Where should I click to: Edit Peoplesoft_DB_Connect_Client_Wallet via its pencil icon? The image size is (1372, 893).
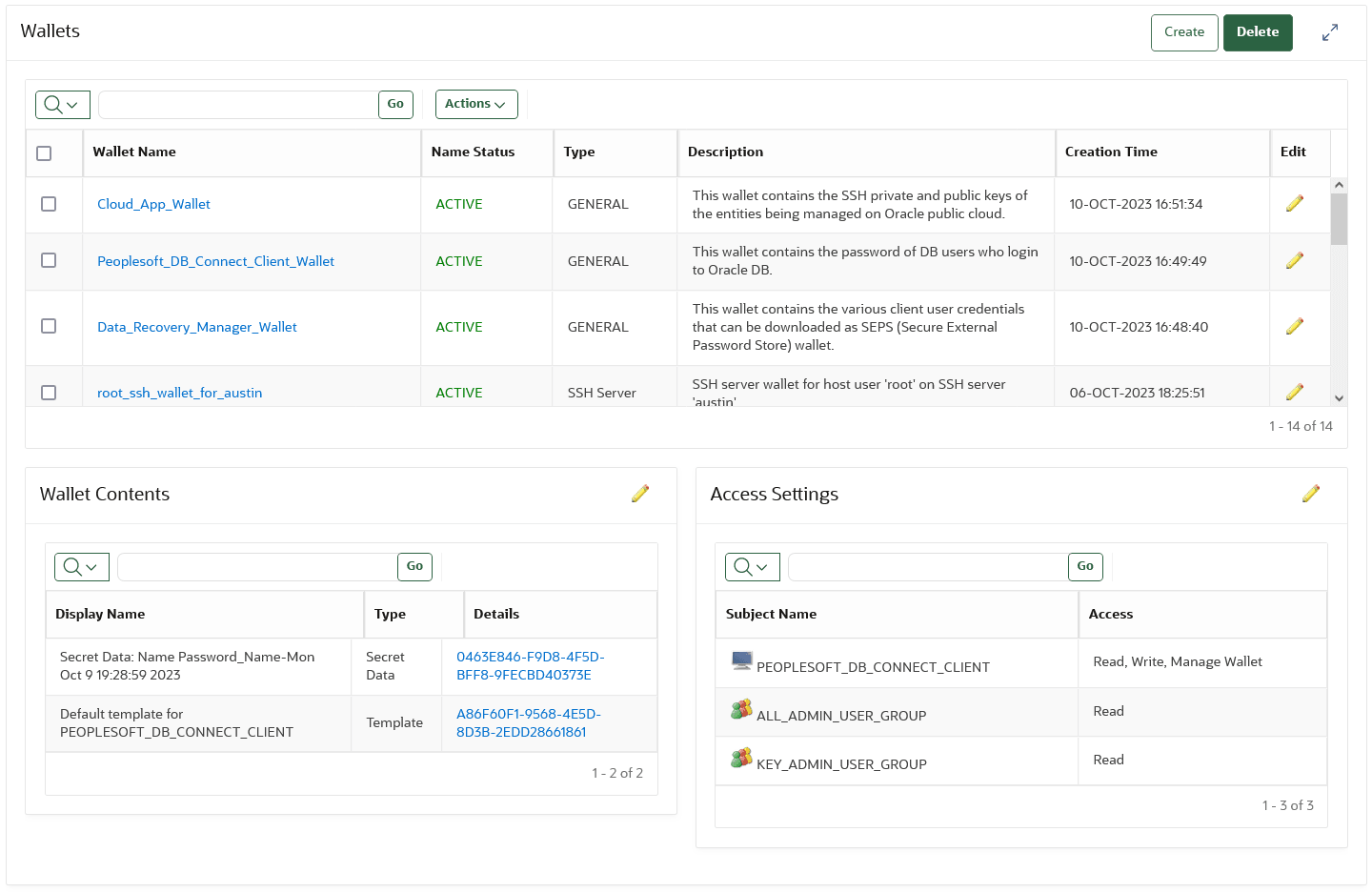click(x=1295, y=259)
